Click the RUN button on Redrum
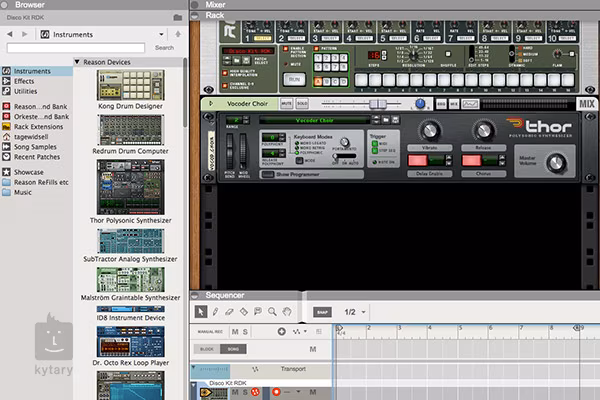The height and width of the screenshot is (400, 600). click(294, 79)
